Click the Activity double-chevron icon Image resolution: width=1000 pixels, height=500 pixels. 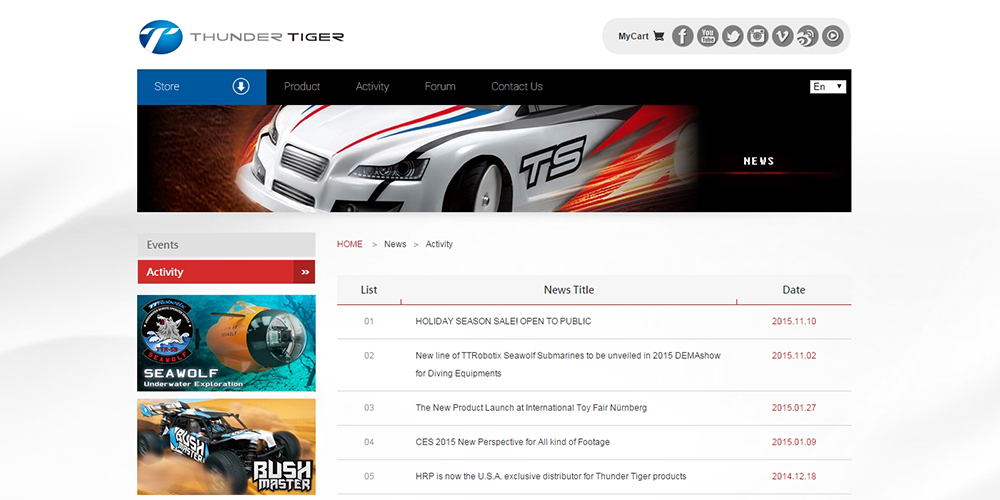(305, 272)
